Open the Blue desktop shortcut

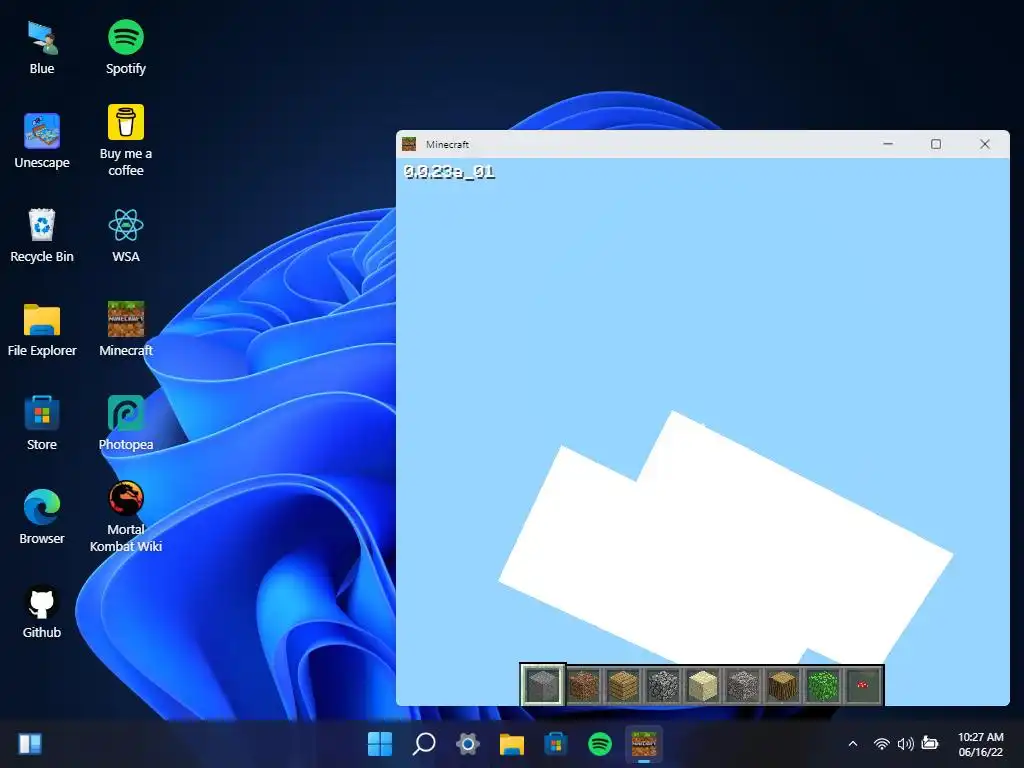[x=42, y=48]
